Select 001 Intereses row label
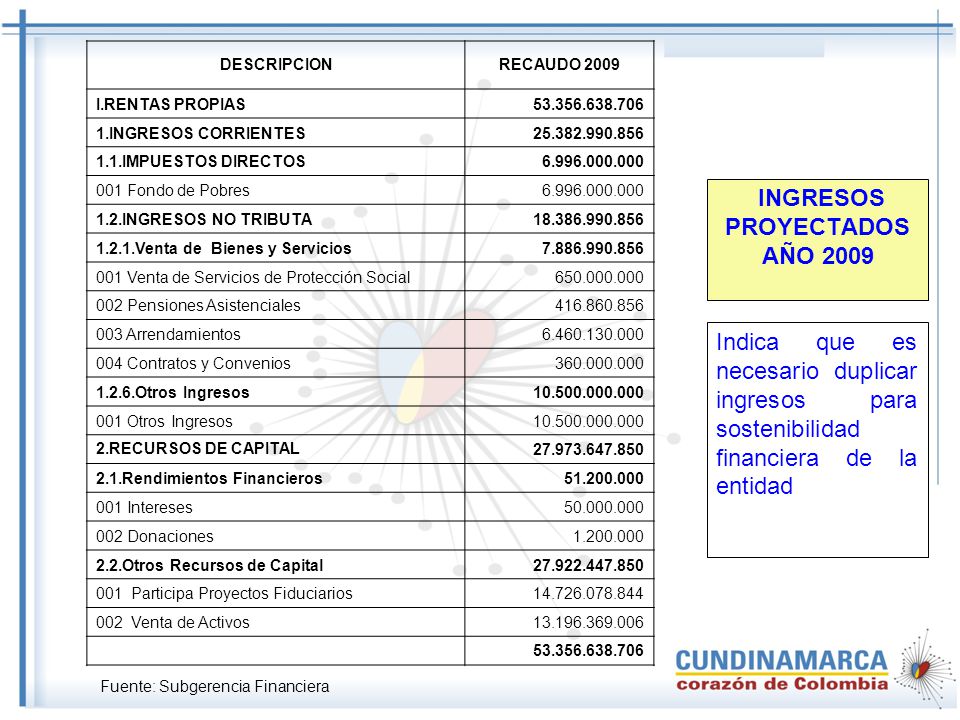 click(x=144, y=508)
